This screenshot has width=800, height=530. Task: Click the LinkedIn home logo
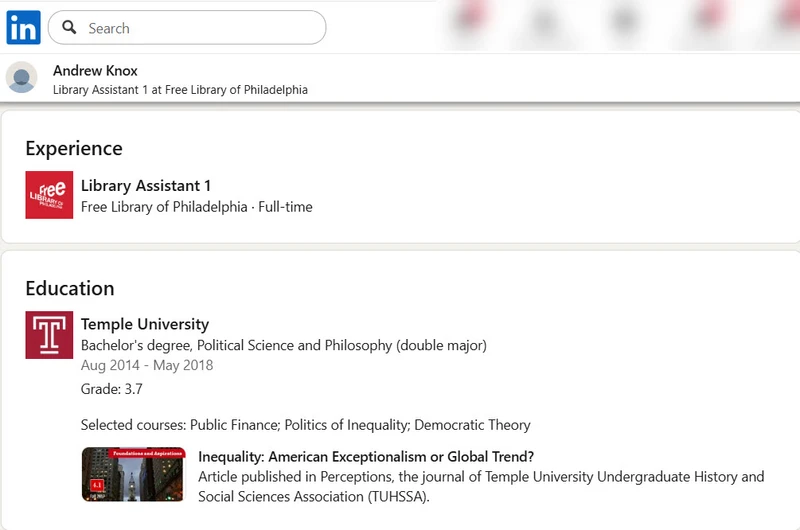[23, 28]
